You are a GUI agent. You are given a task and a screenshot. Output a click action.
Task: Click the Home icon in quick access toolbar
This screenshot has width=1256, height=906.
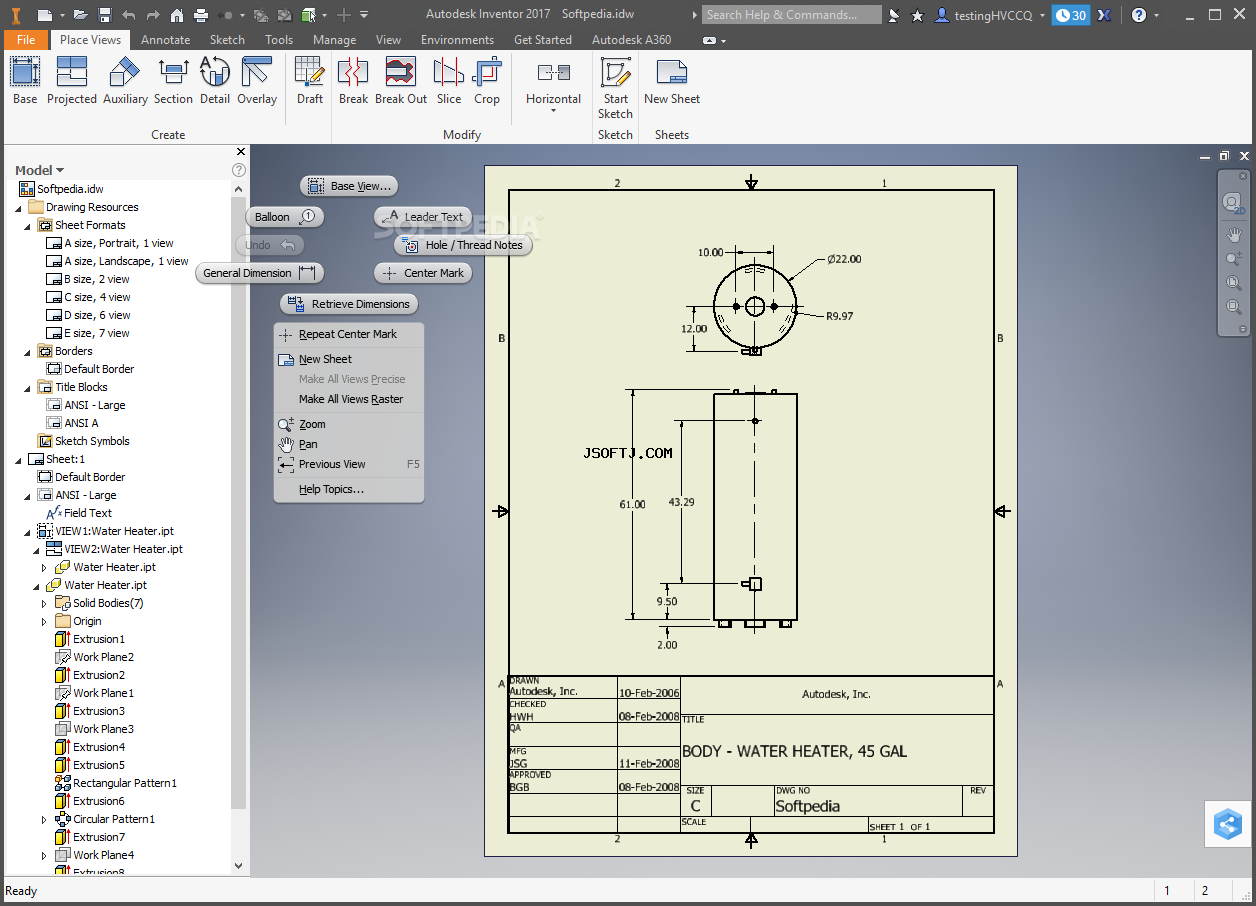pos(177,15)
